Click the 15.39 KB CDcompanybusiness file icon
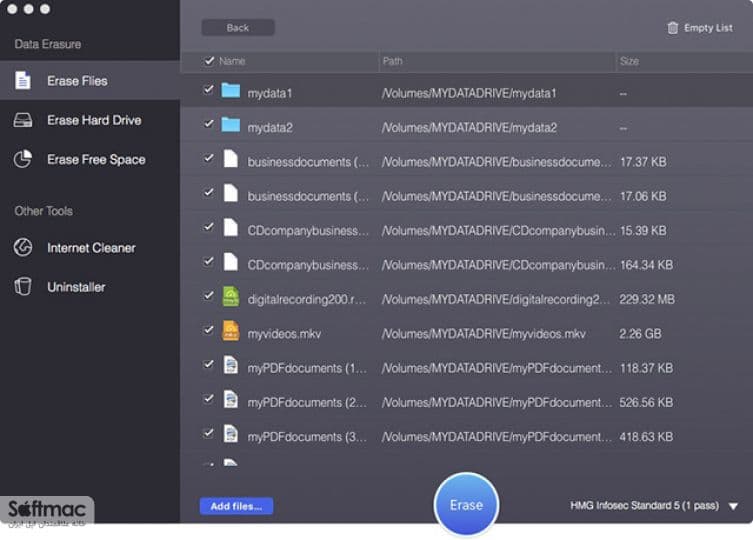753x540 pixels. (x=231, y=228)
